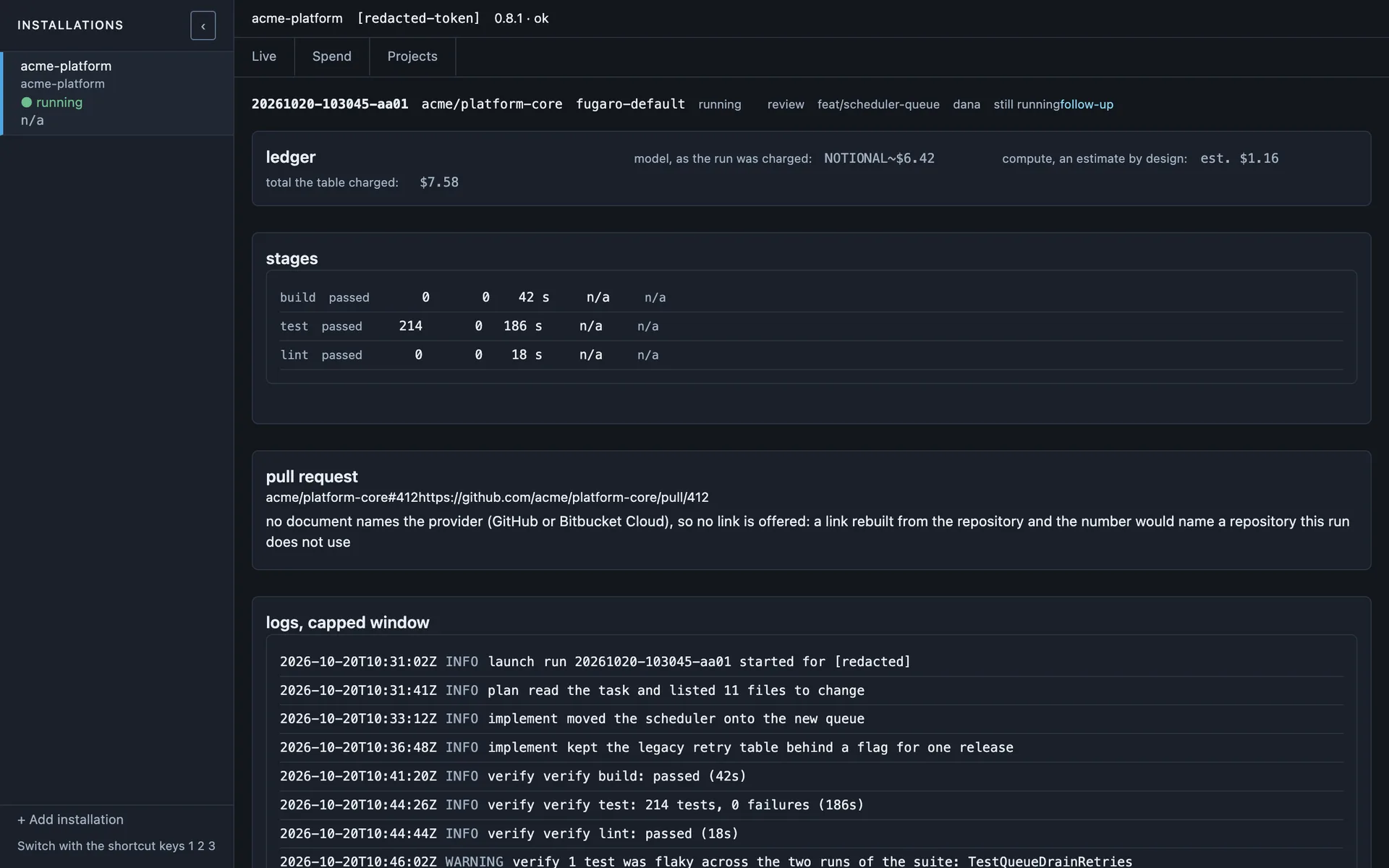The height and width of the screenshot is (868, 1389).
Task: Click the still running status text
Action: pyautogui.click(x=1027, y=104)
